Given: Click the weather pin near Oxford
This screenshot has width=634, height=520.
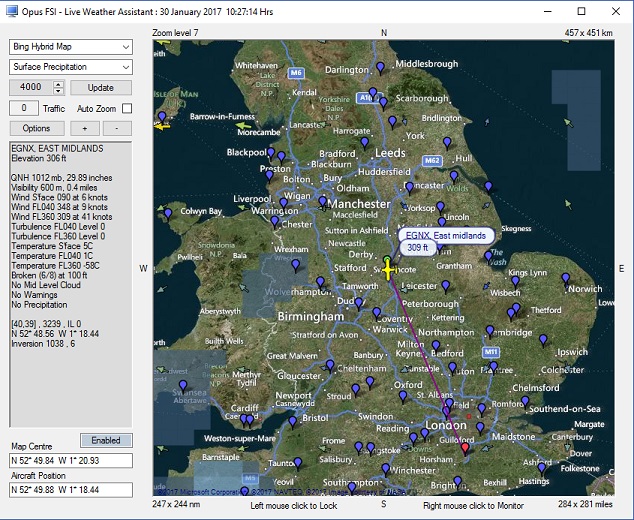Looking at the screenshot, I should click(403, 396).
